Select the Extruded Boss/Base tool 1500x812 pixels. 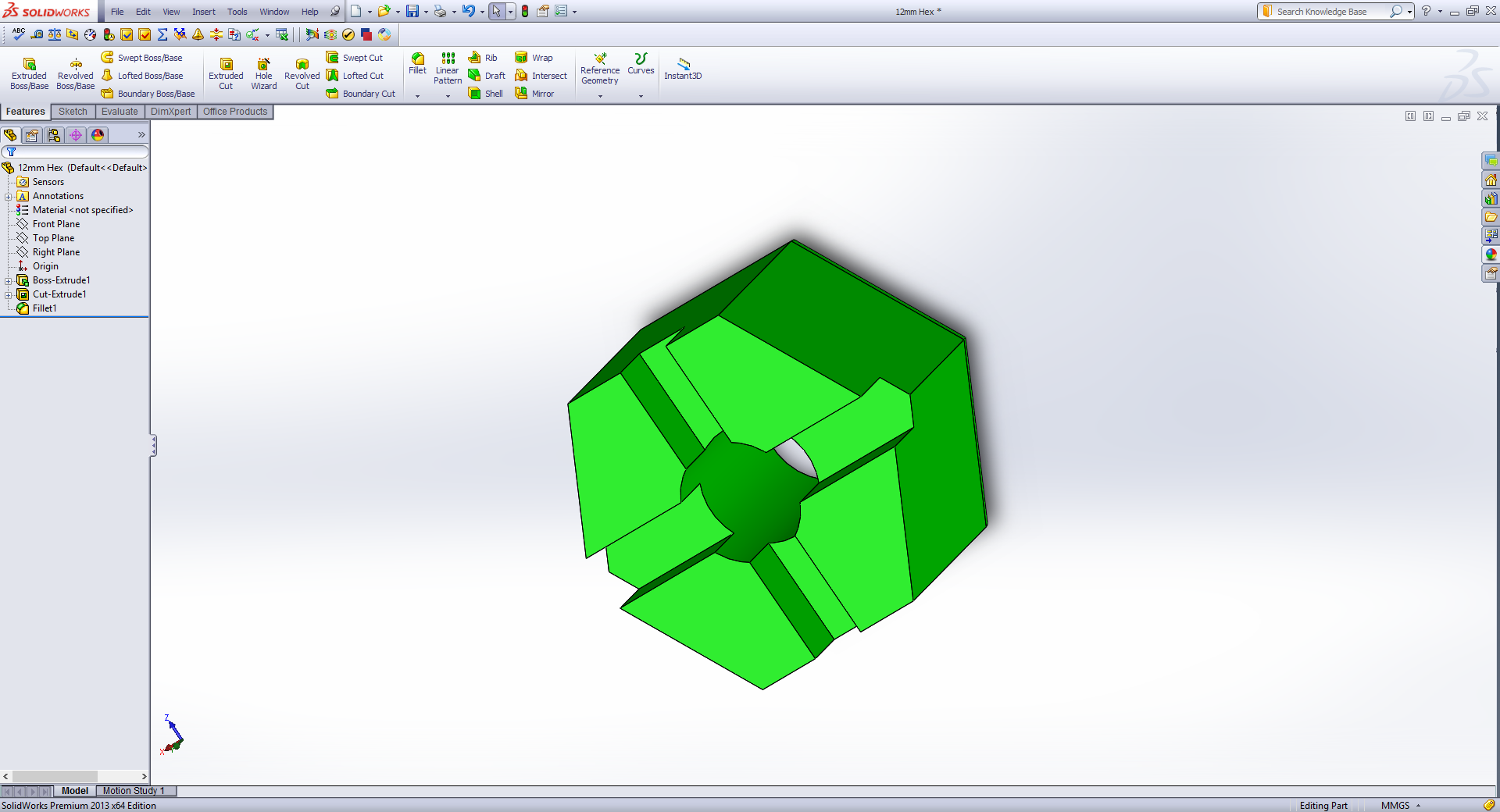[29, 73]
